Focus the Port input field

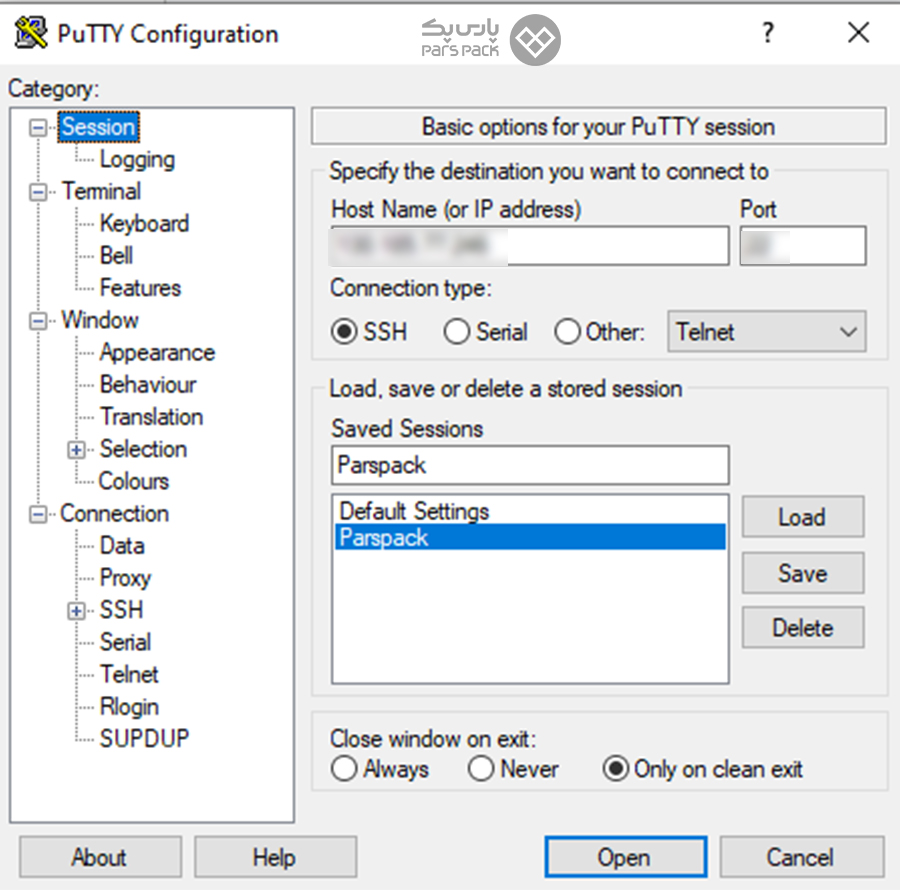click(x=803, y=246)
